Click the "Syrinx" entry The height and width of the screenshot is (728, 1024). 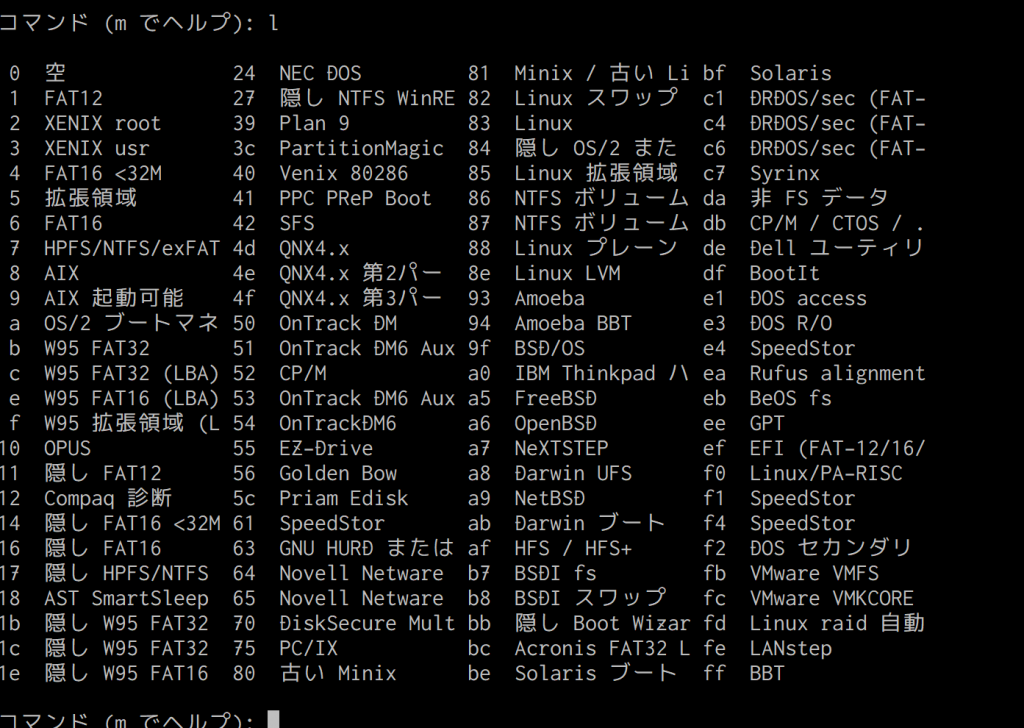[x=784, y=173]
